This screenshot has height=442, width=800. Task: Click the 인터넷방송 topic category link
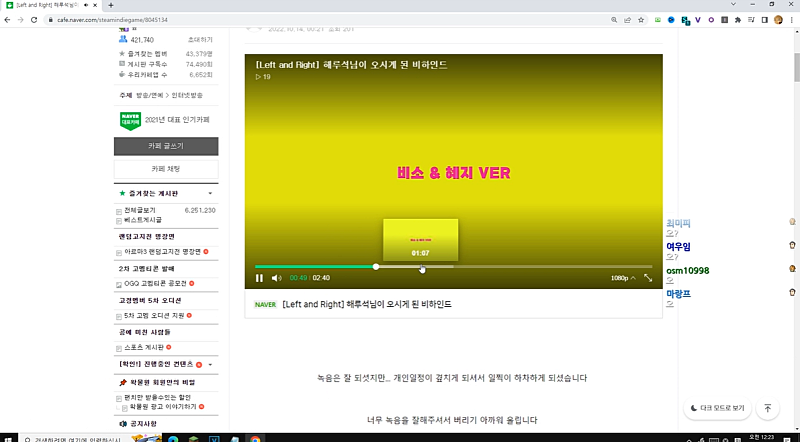[187, 95]
